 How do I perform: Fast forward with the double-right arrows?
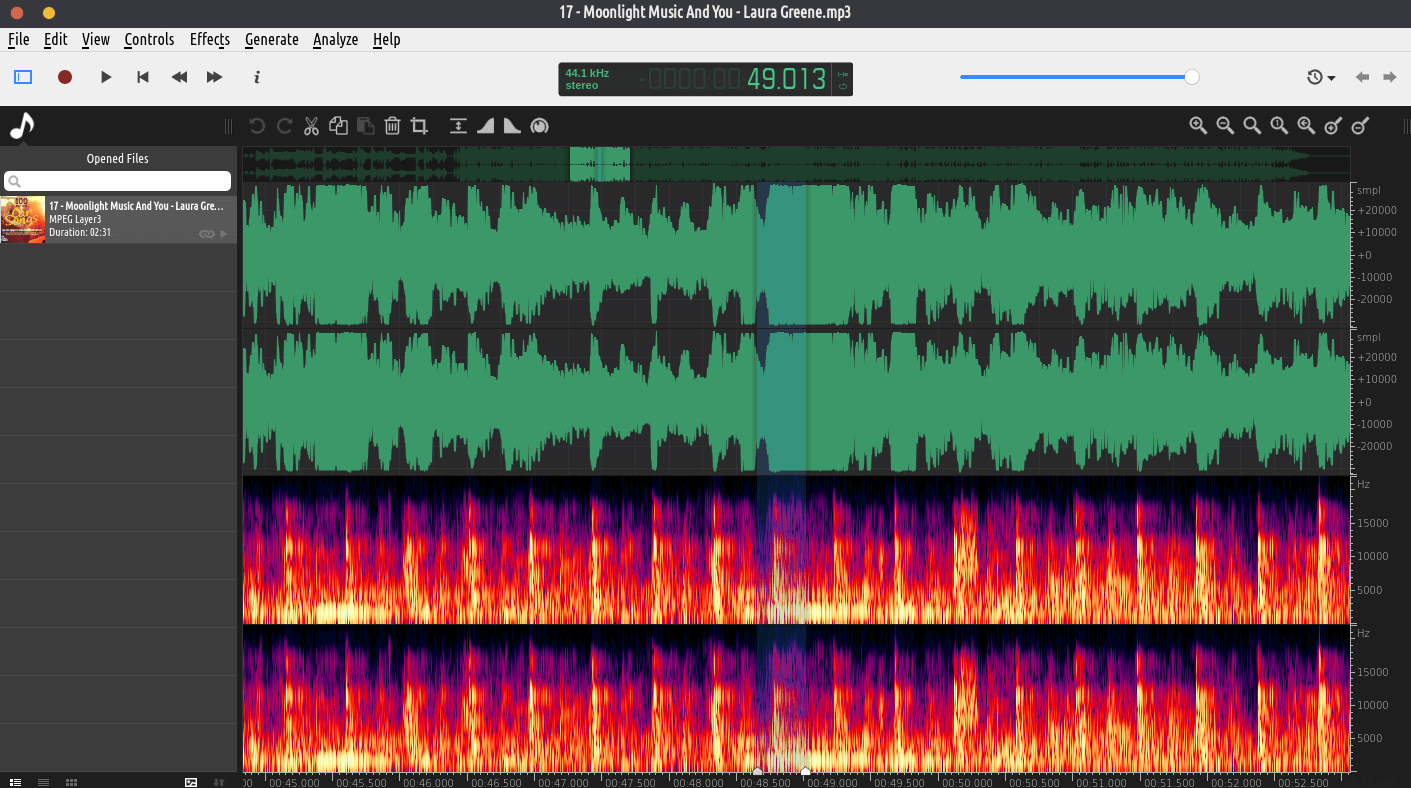pos(214,77)
